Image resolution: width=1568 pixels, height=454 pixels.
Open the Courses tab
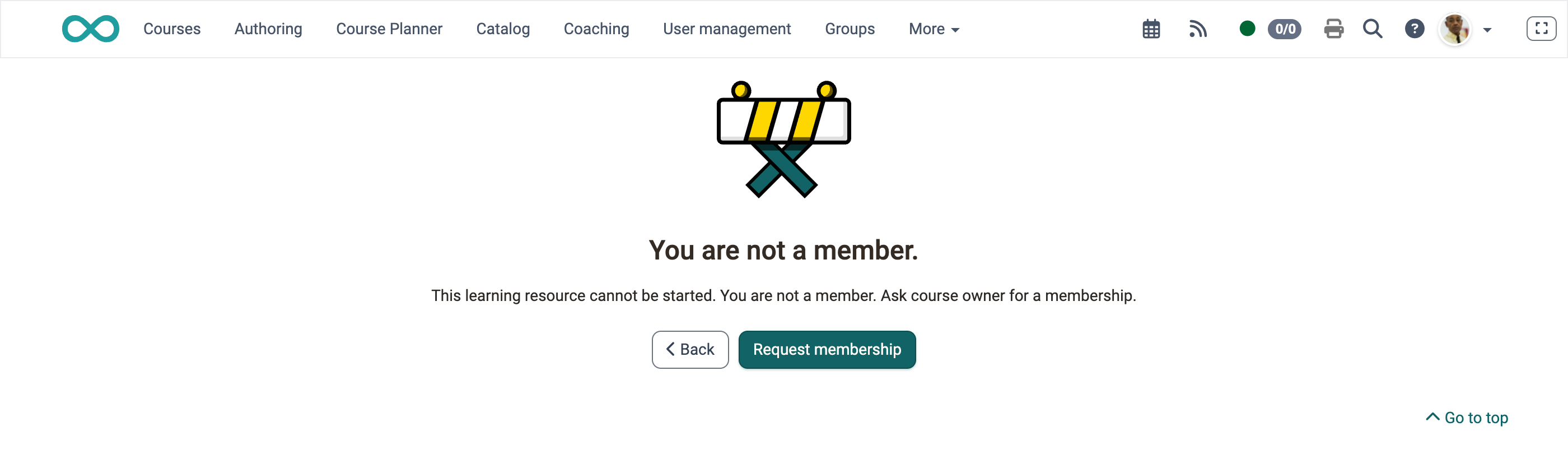172,29
